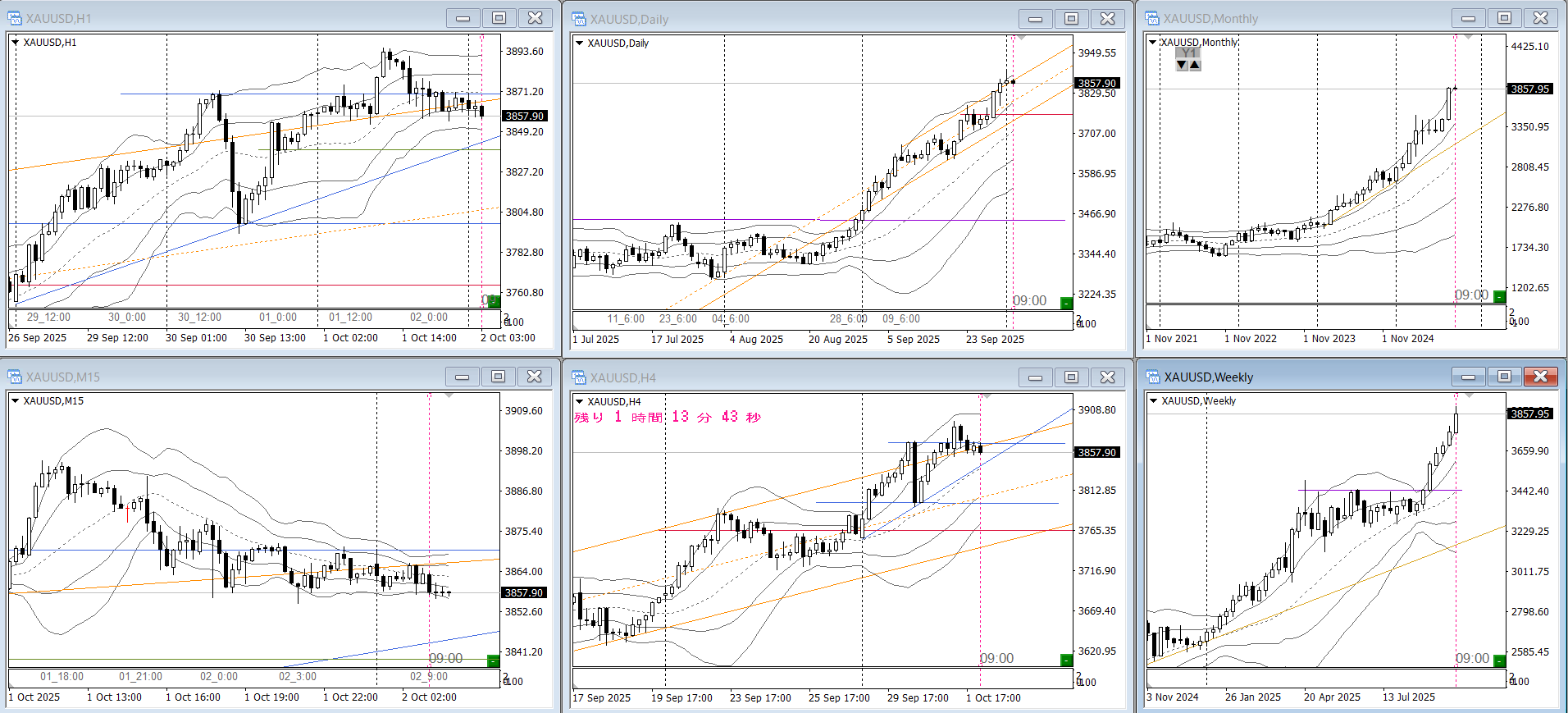Image resolution: width=1568 pixels, height=713 pixels.
Task: Click the XAUUSD,M15 window title icon
Action: pyautogui.click(x=15, y=377)
